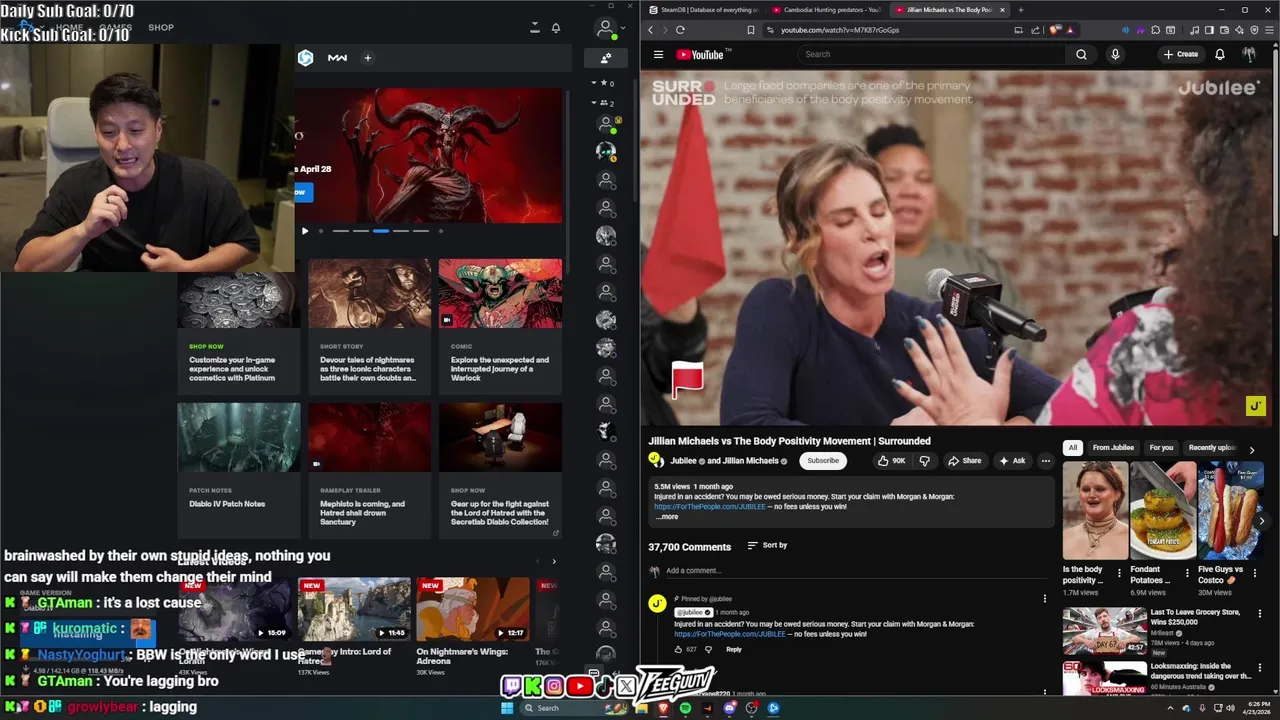Switch to the SteamDB browser tab
Image resolution: width=1280 pixels, height=720 pixels.
coord(704,10)
